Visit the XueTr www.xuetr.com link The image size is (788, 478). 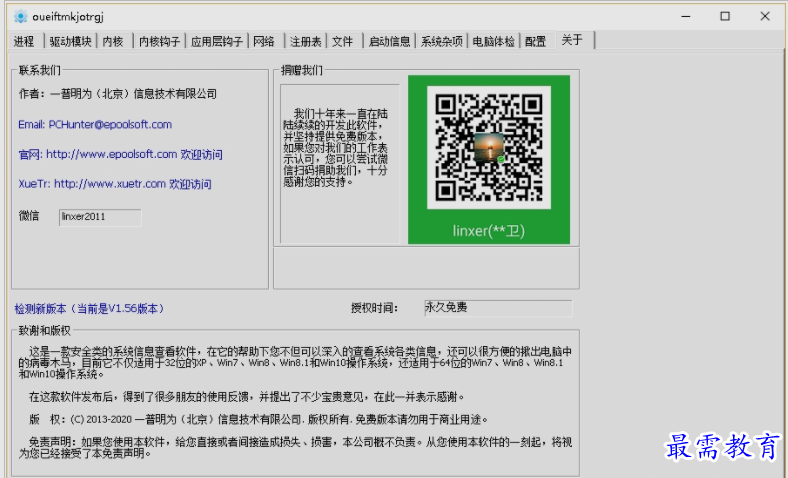coord(115,184)
